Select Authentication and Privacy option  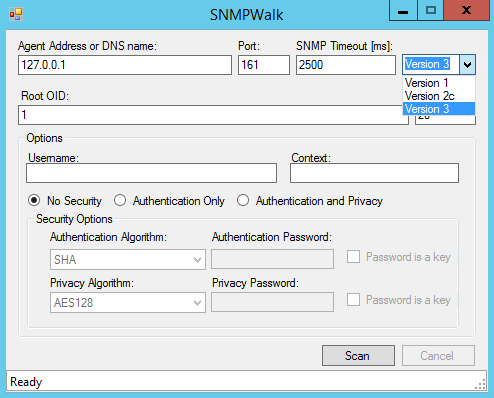point(243,200)
